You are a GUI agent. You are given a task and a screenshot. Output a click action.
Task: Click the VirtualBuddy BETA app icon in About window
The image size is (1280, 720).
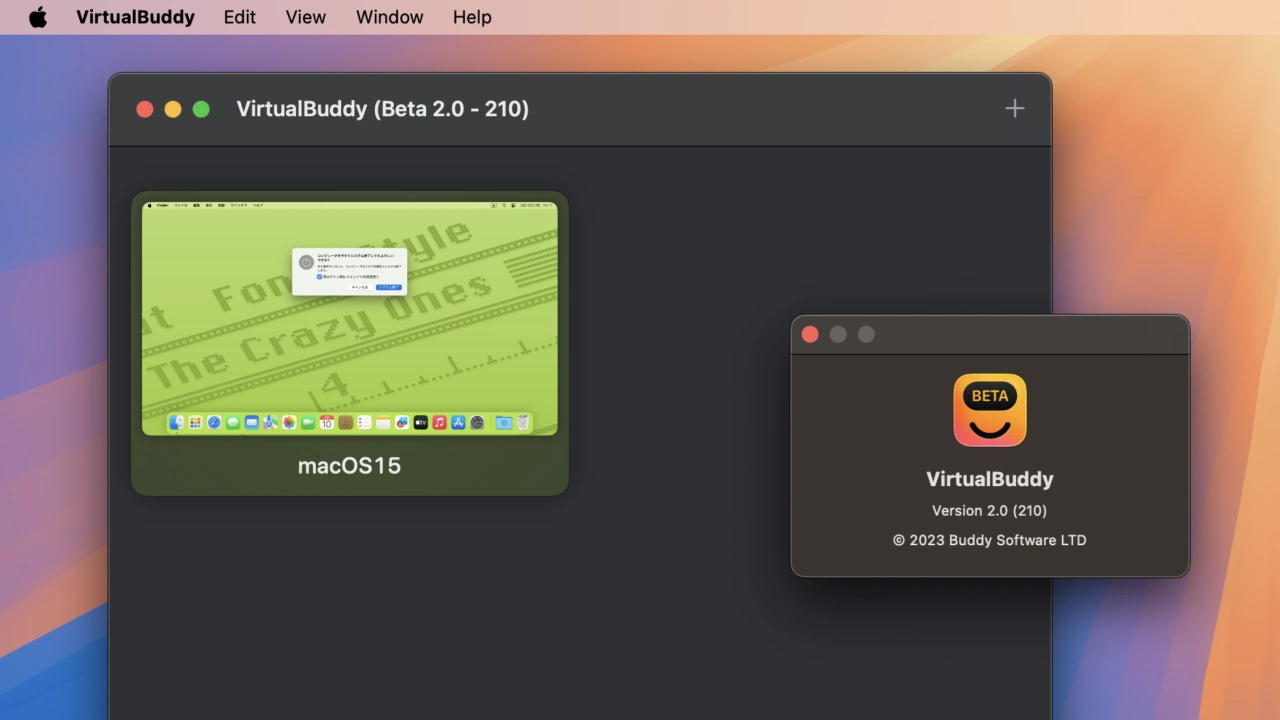pos(990,410)
